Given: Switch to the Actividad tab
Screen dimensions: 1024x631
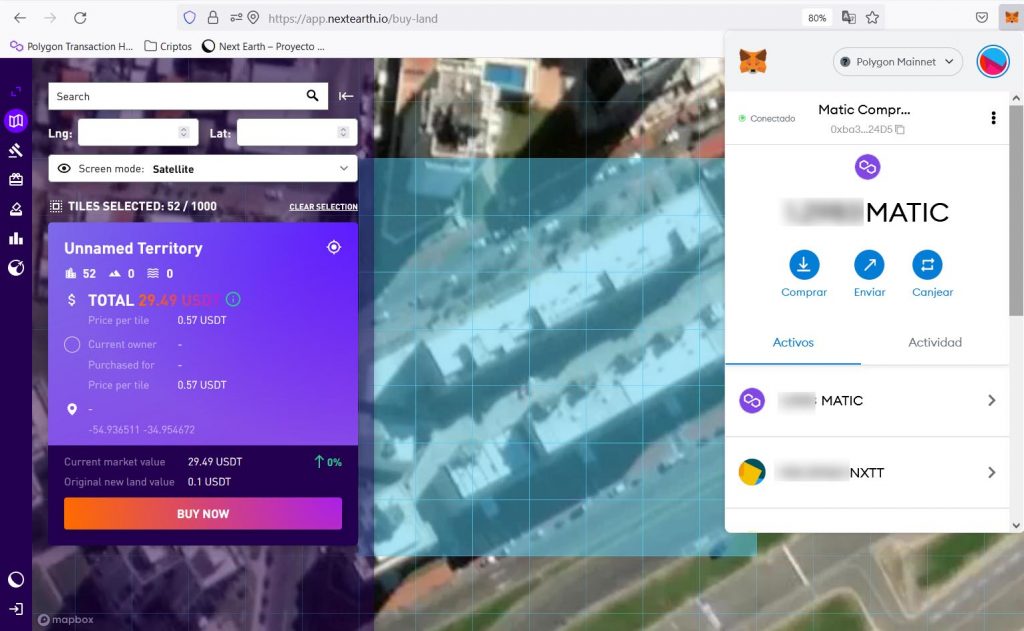Looking at the screenshot, I should 935,343.
